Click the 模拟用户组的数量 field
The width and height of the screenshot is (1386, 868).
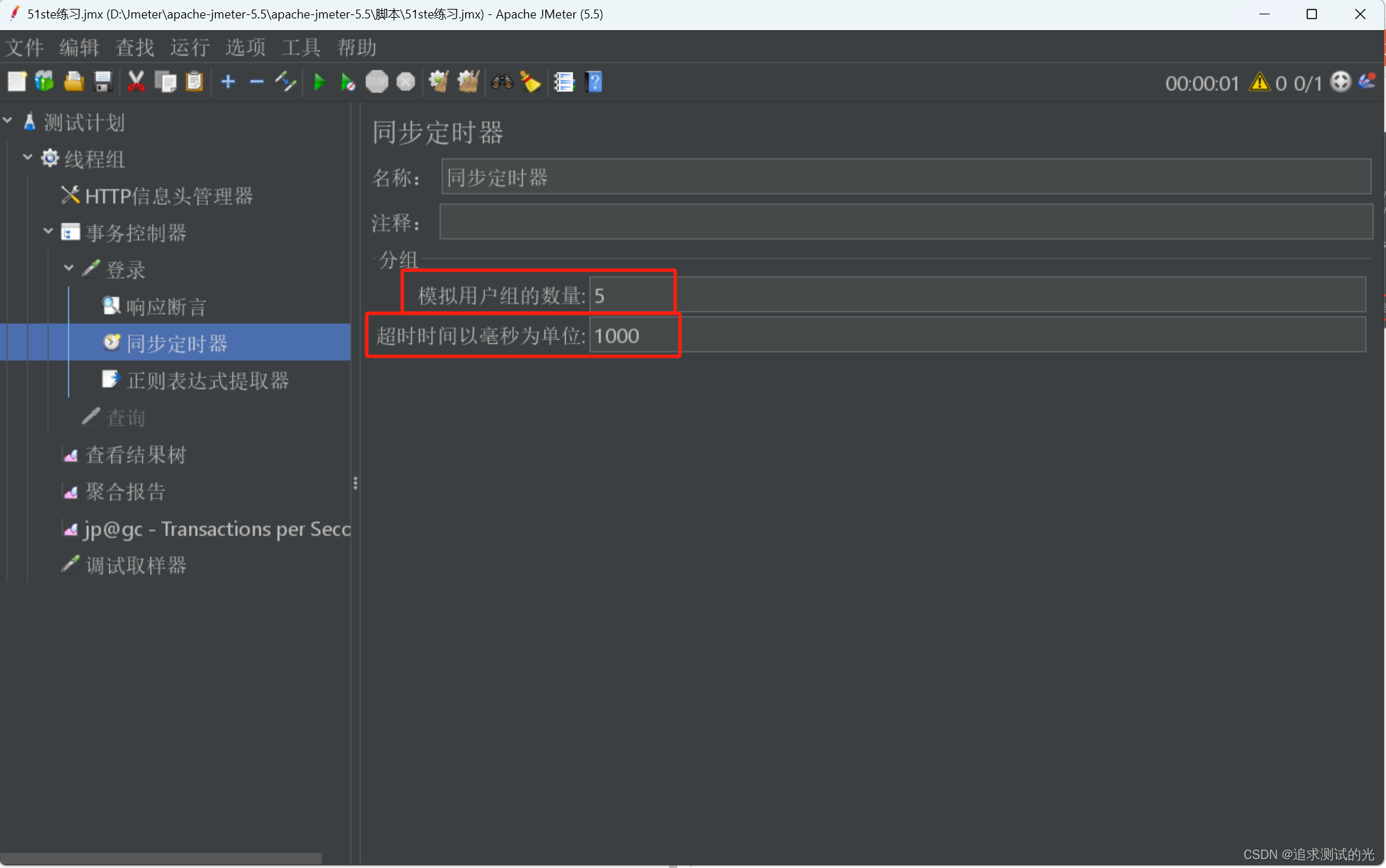pos(977,295)
